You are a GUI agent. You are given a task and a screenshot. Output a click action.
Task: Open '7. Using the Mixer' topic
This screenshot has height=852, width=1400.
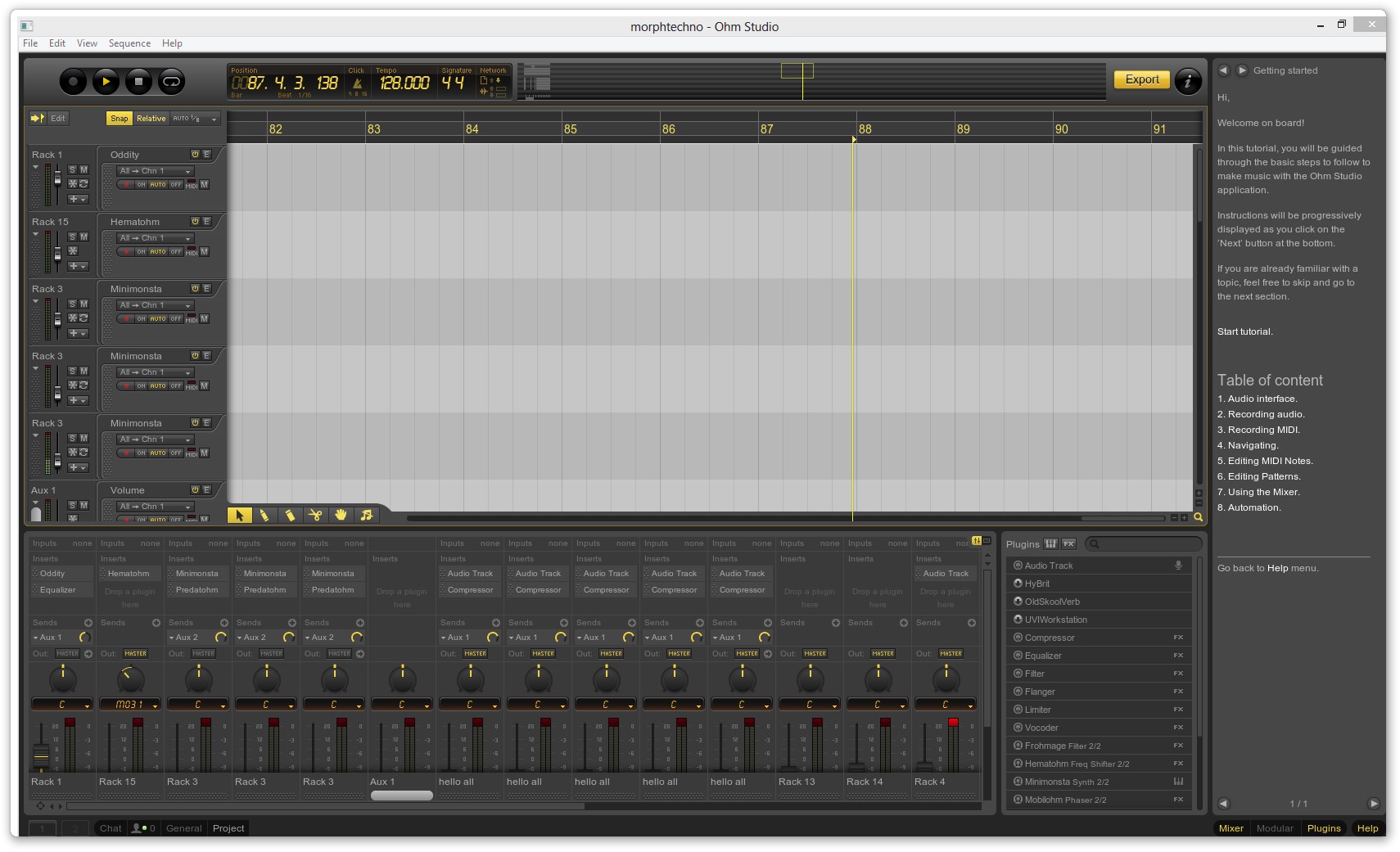(x=1258, y=492)
